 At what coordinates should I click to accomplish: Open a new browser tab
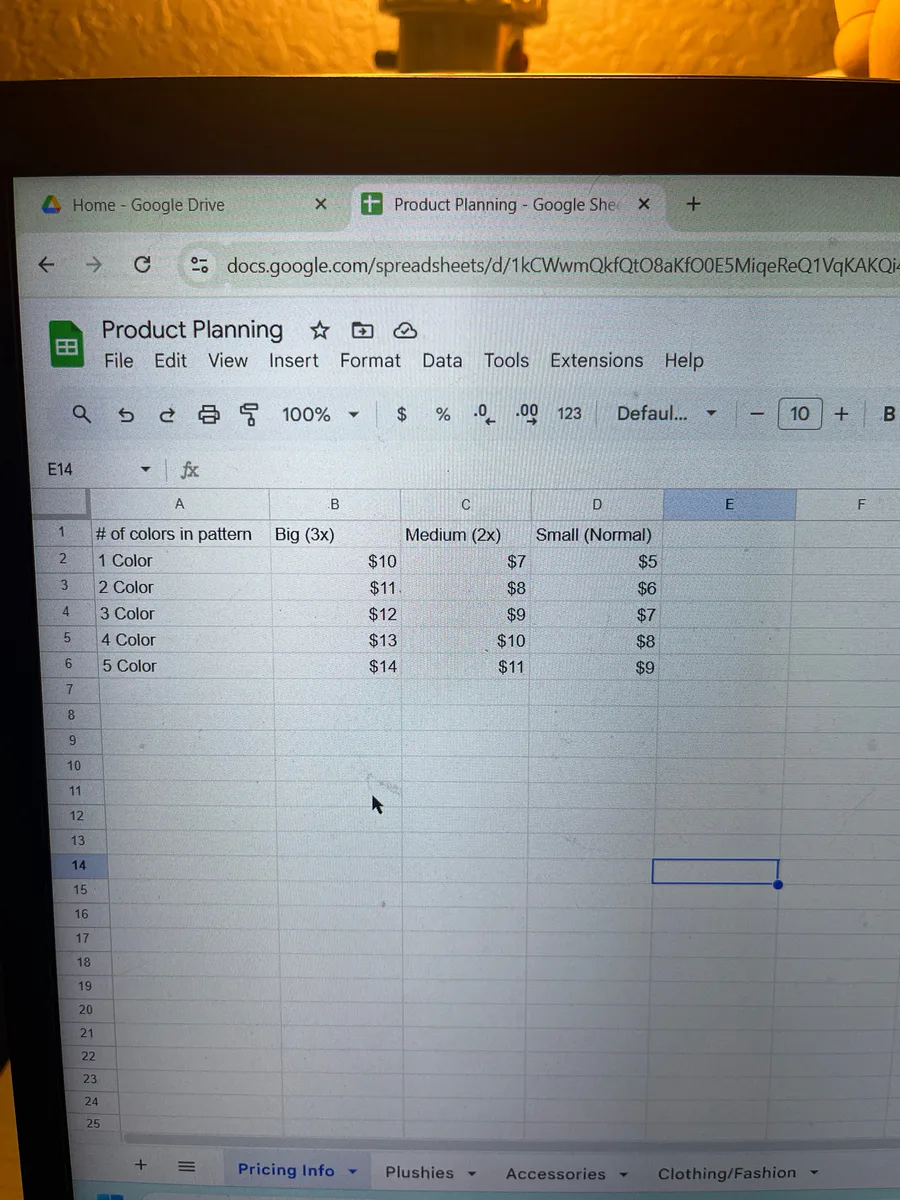pos(694,204)
